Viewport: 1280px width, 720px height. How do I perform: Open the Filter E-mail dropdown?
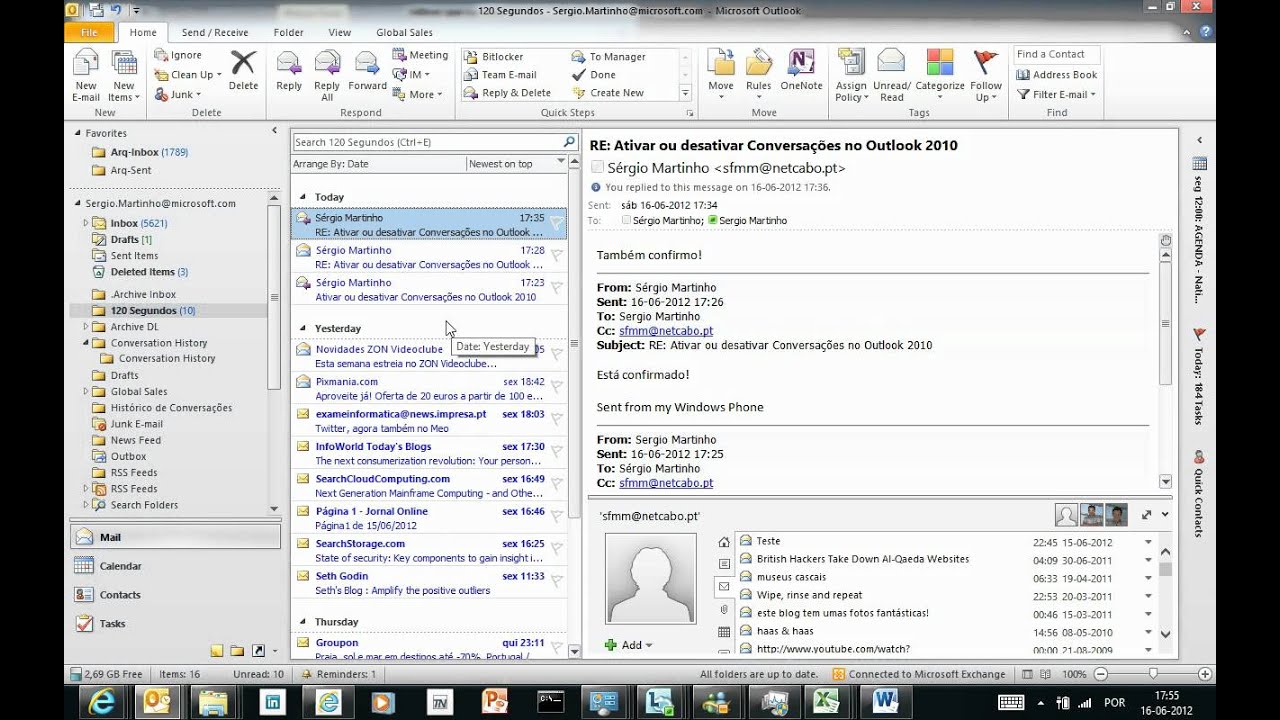tap(1057, 94)
